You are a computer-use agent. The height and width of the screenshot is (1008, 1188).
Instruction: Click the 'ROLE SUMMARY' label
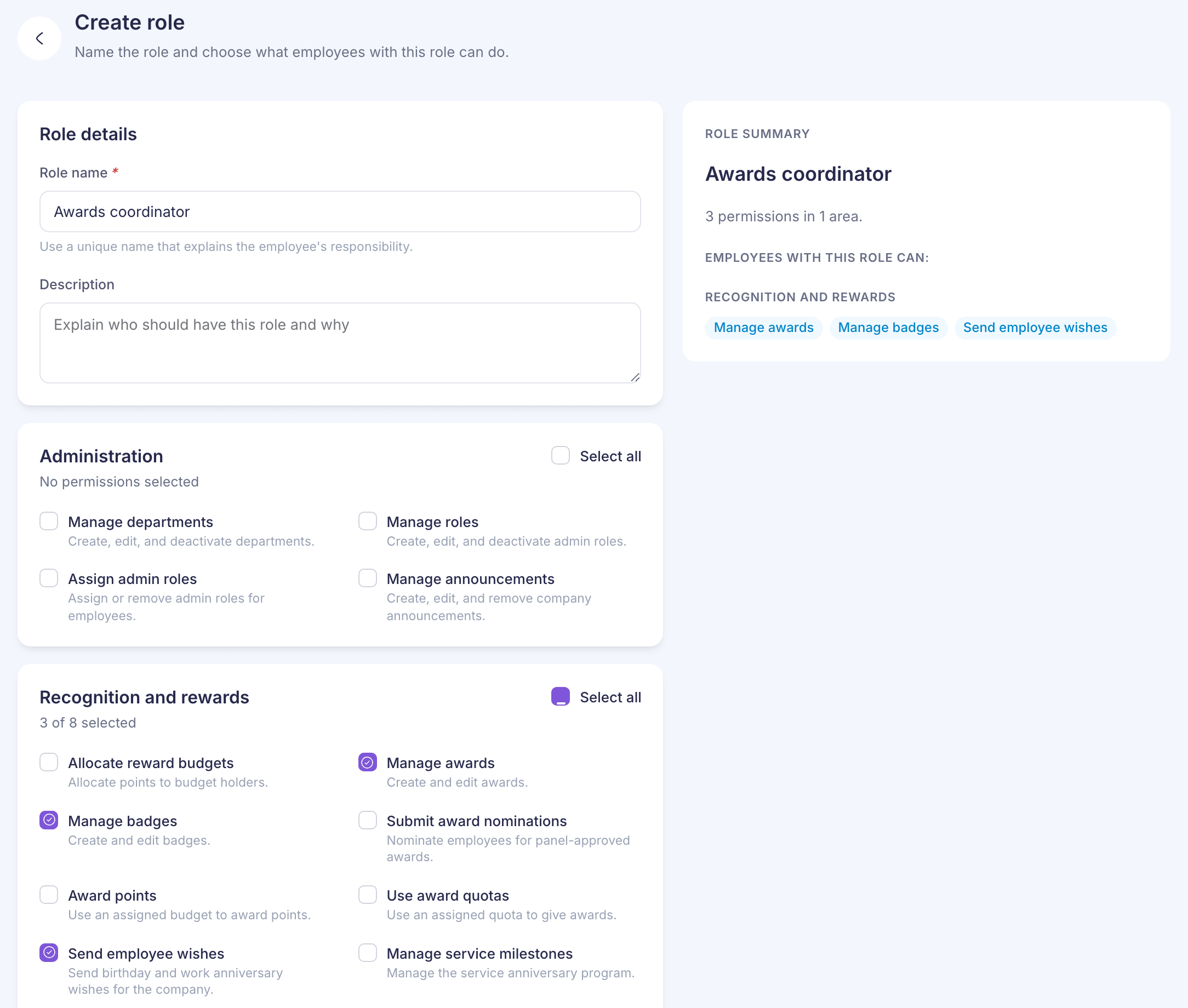pyautogui.click(x=757, y=134)
